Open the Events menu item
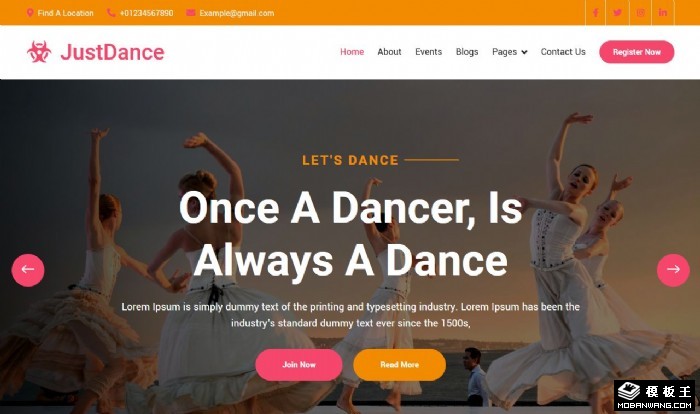 [429, 52]
